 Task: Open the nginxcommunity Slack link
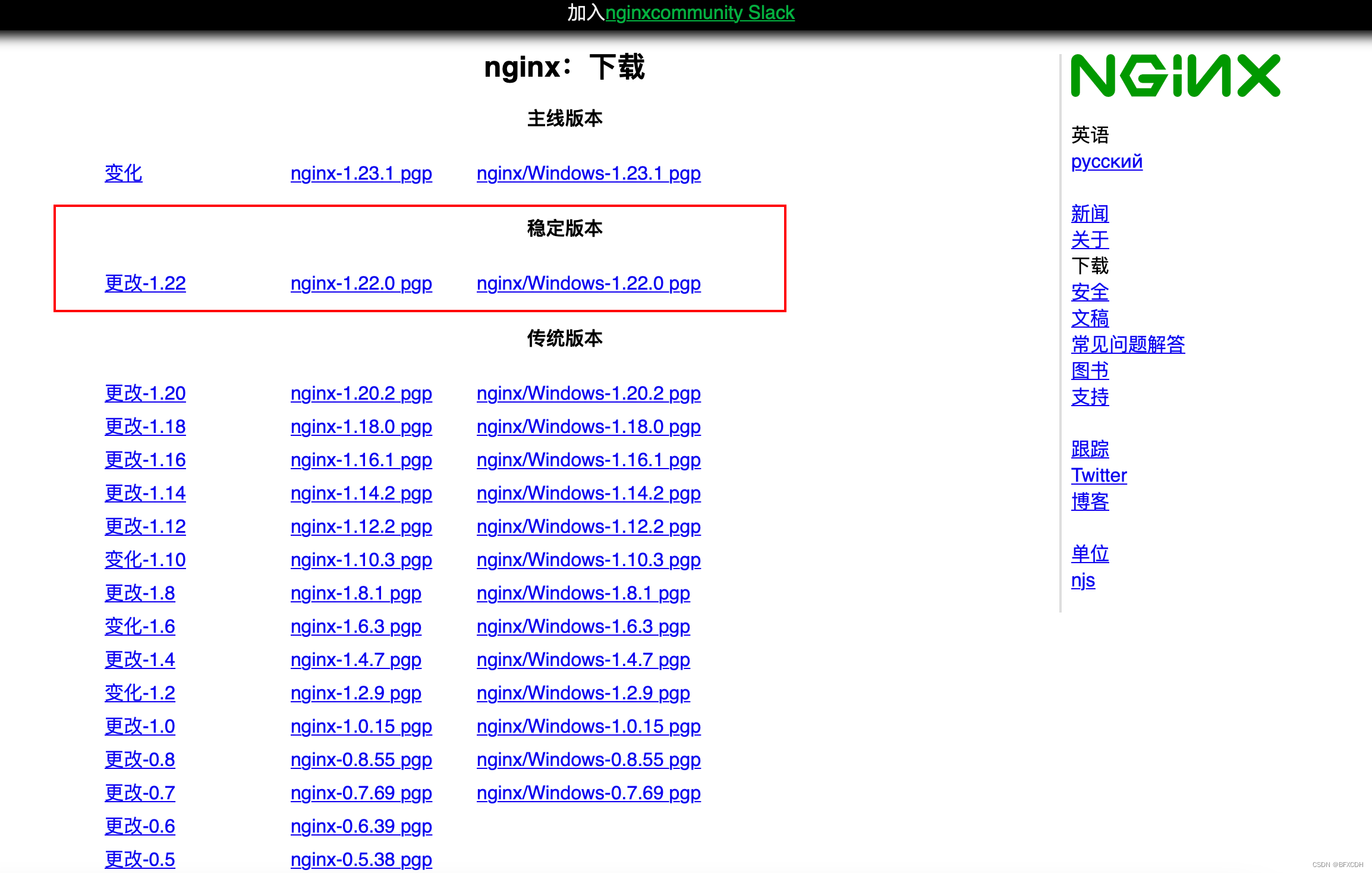click(700, 12)
